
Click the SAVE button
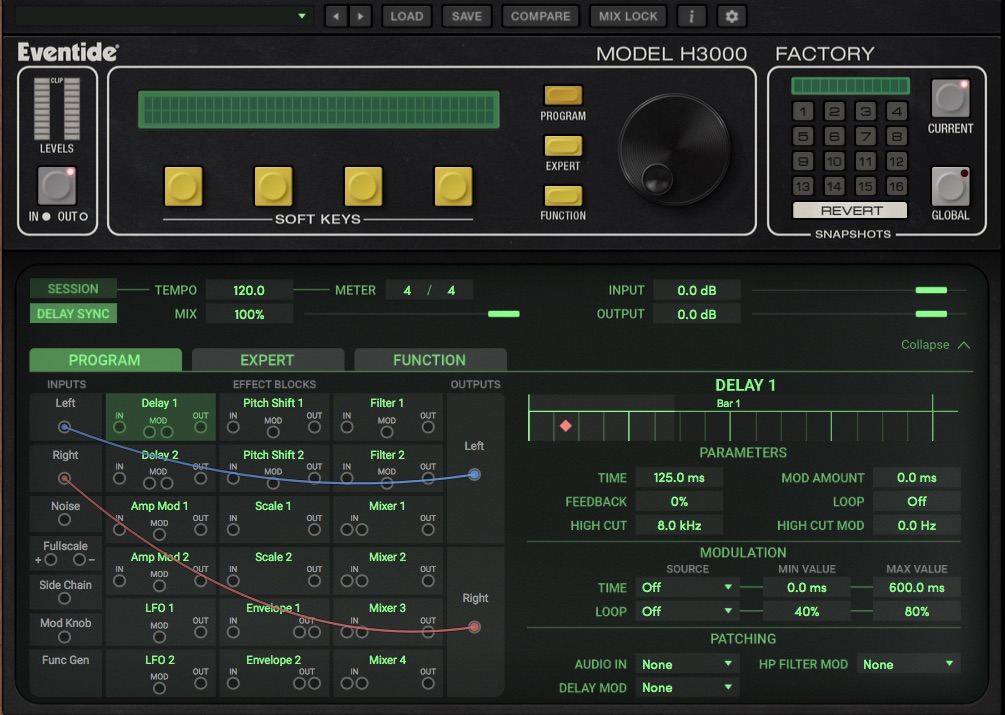[x=467, y=16]
